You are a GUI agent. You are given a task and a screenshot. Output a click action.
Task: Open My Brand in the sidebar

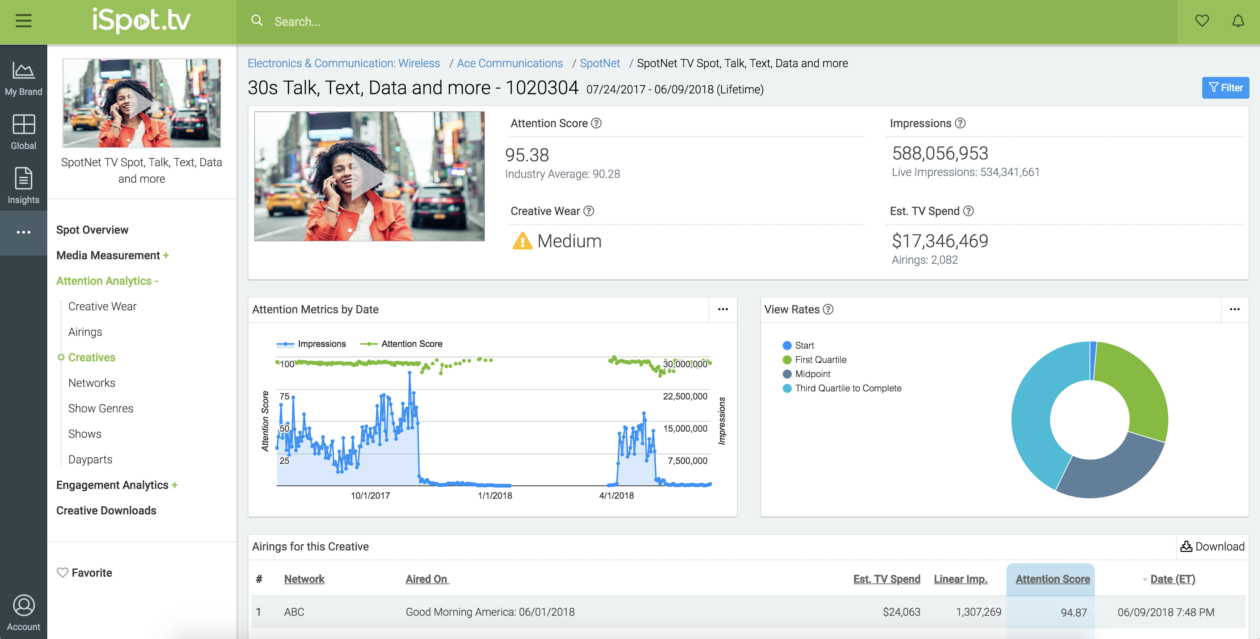(x=23, y=78)
